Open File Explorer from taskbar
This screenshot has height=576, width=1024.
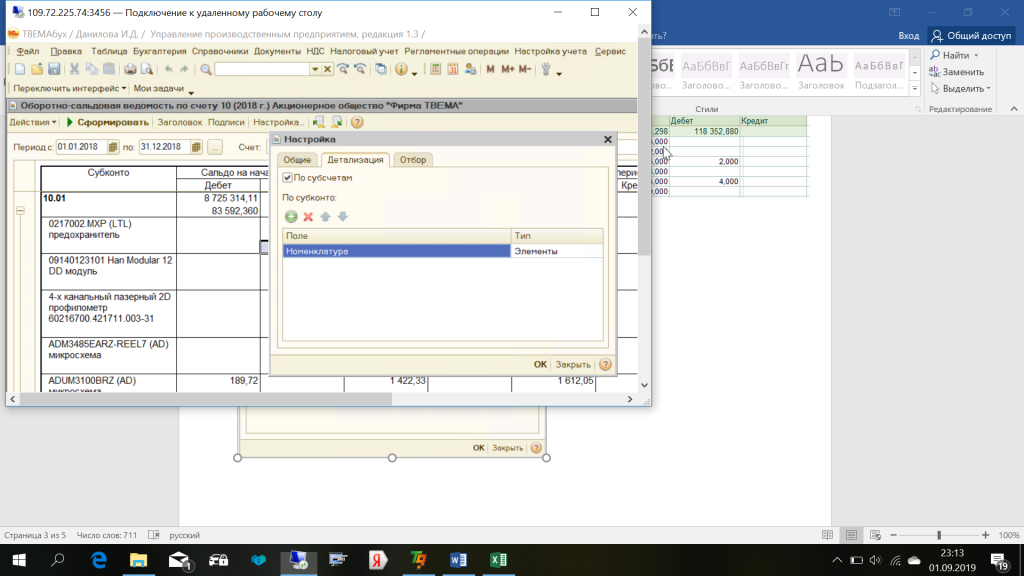tap(138, 560)
